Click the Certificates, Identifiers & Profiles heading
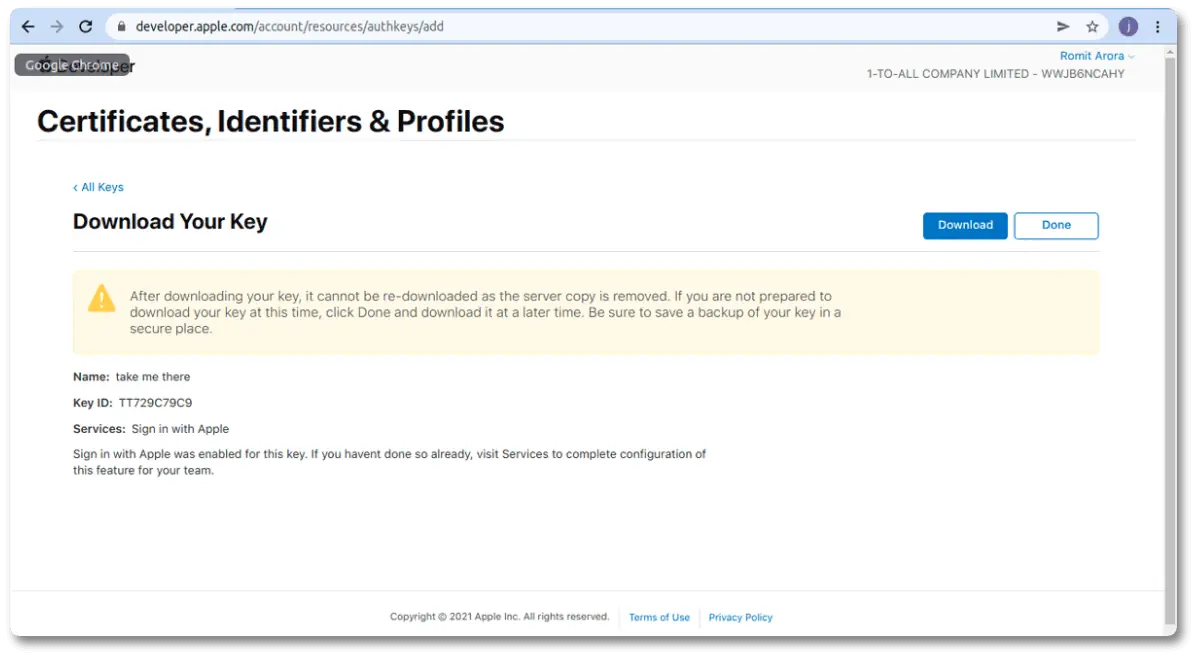Screen dimensions: 1197x658 (271, 122)
